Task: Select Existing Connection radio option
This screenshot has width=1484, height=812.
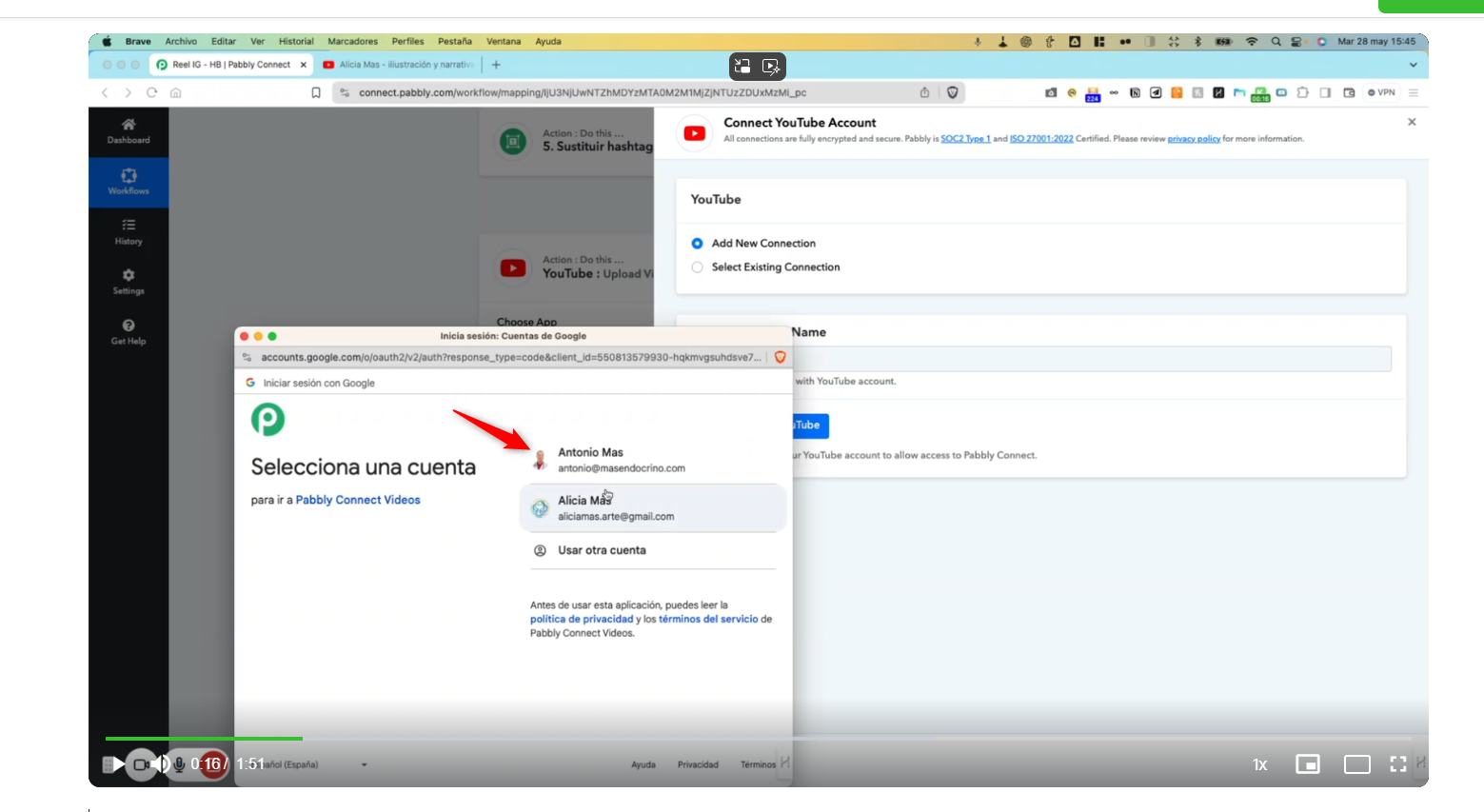Action: 697,267
